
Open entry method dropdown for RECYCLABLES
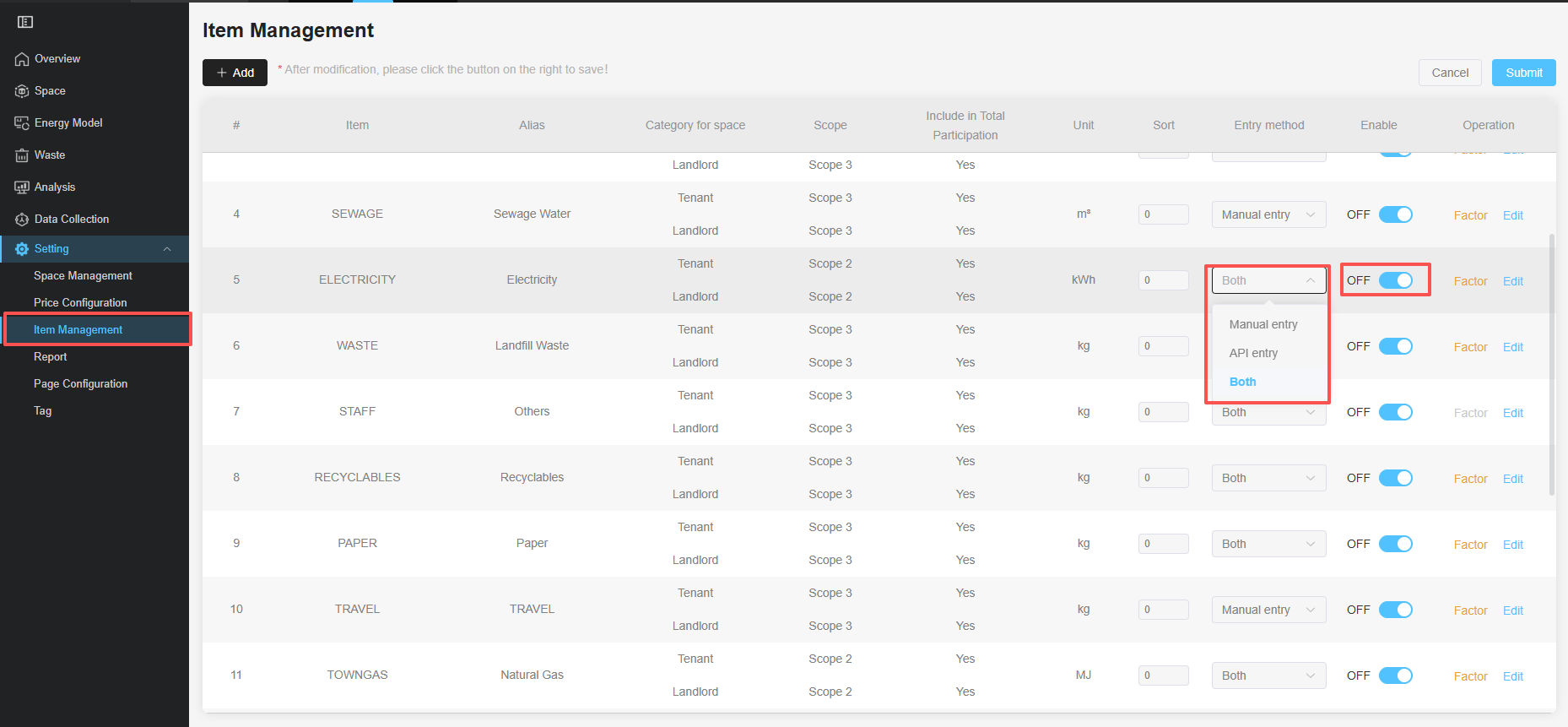pos(1268,478)
